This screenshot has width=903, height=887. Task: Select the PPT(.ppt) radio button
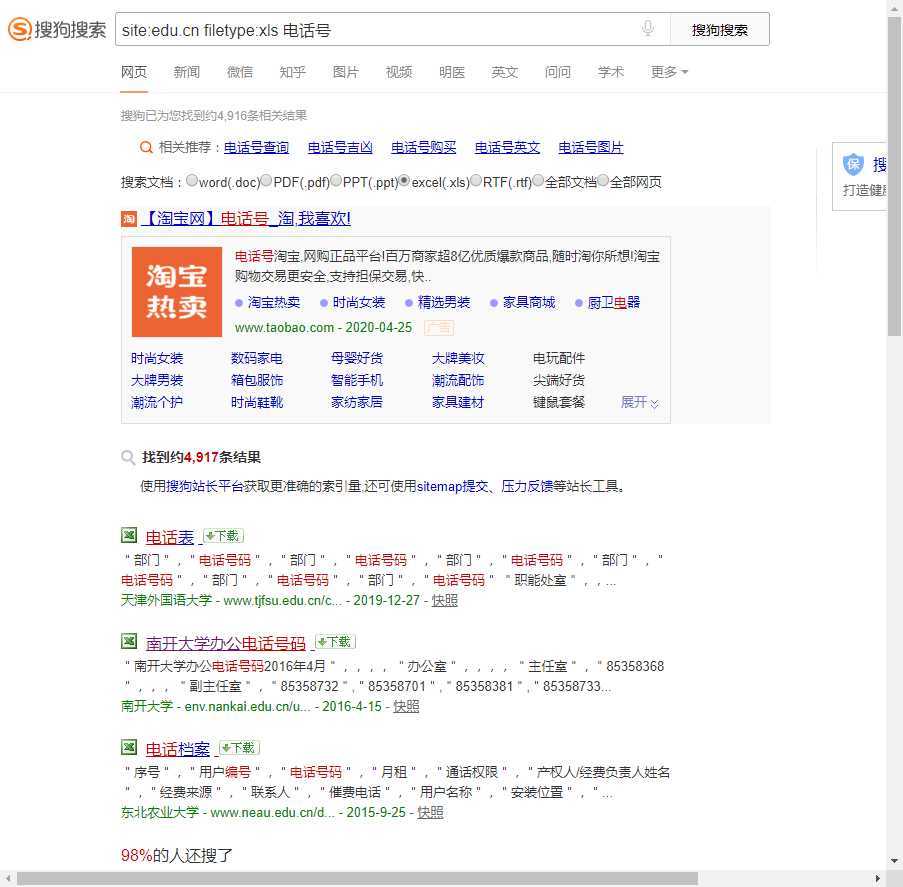[x=336, y=181]
